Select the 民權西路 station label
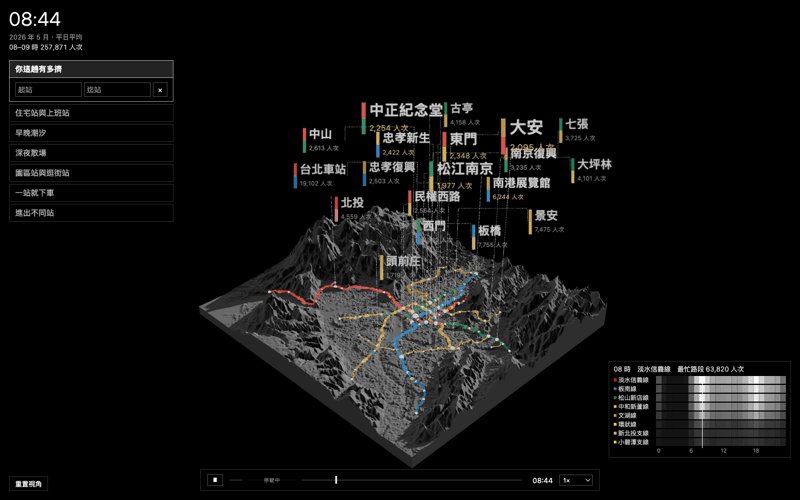Image resolution: width=800 pixels, height=500 pixels. pyautogui.click(x=437, y=196)
